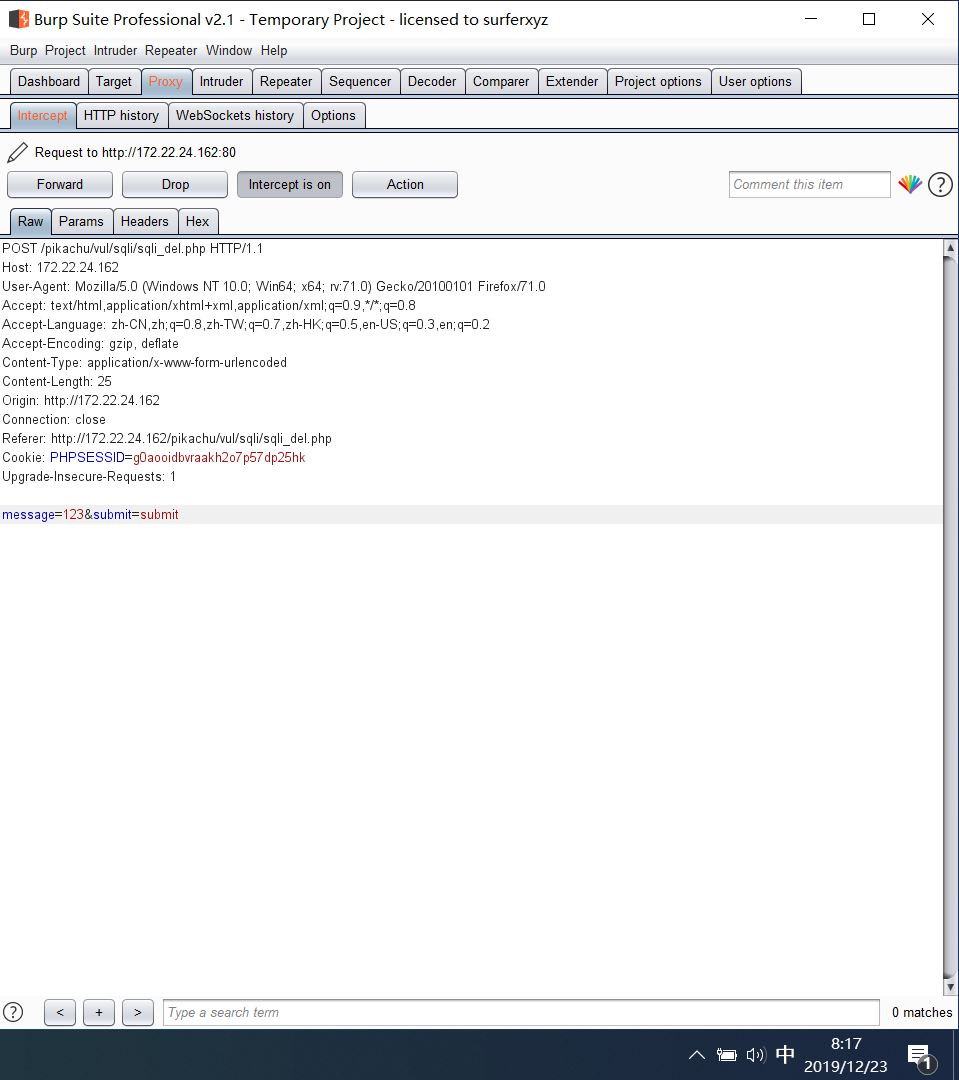Switch to the Repeater tool tab
Image resolution: width=959 pixels, height=1080 pixels.
286,81
